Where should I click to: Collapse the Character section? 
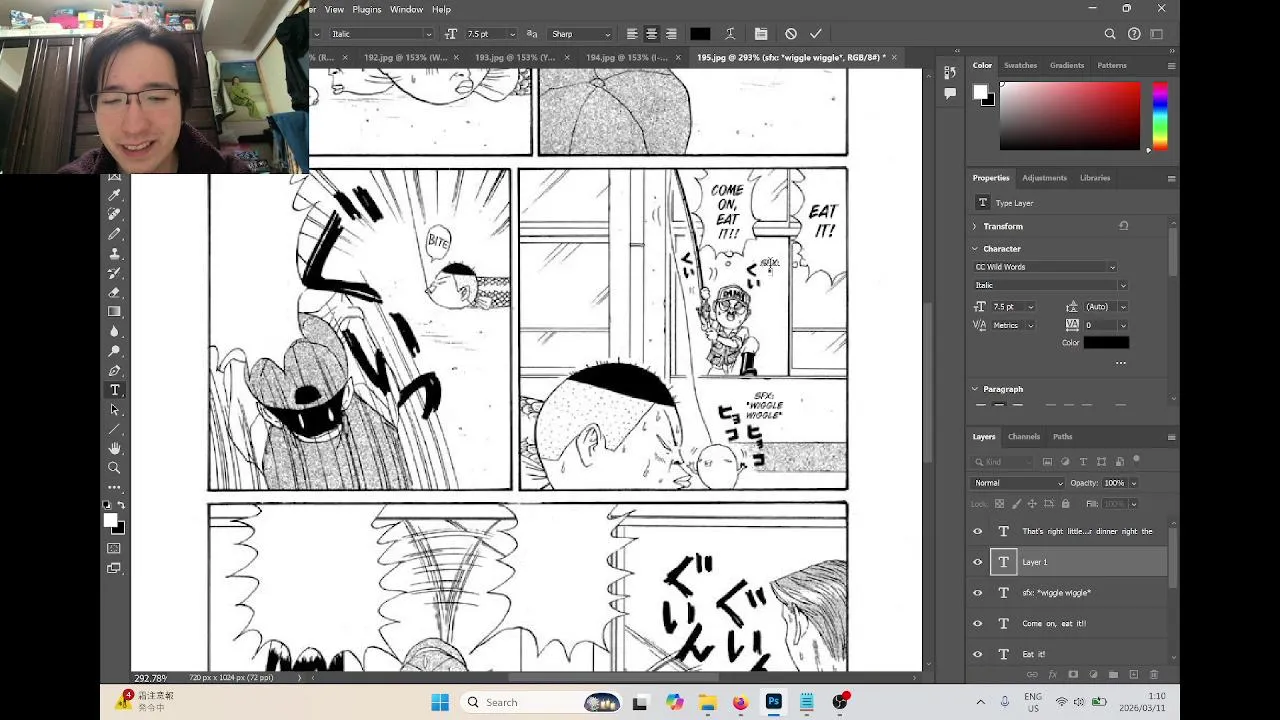976,249
